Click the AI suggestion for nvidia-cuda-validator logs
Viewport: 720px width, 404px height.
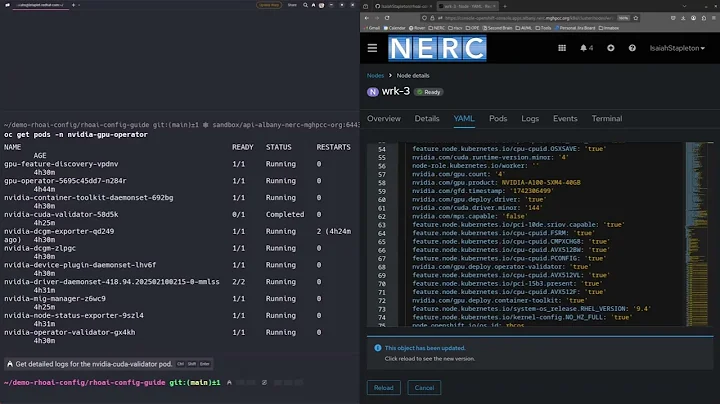[x=109, y=364]
